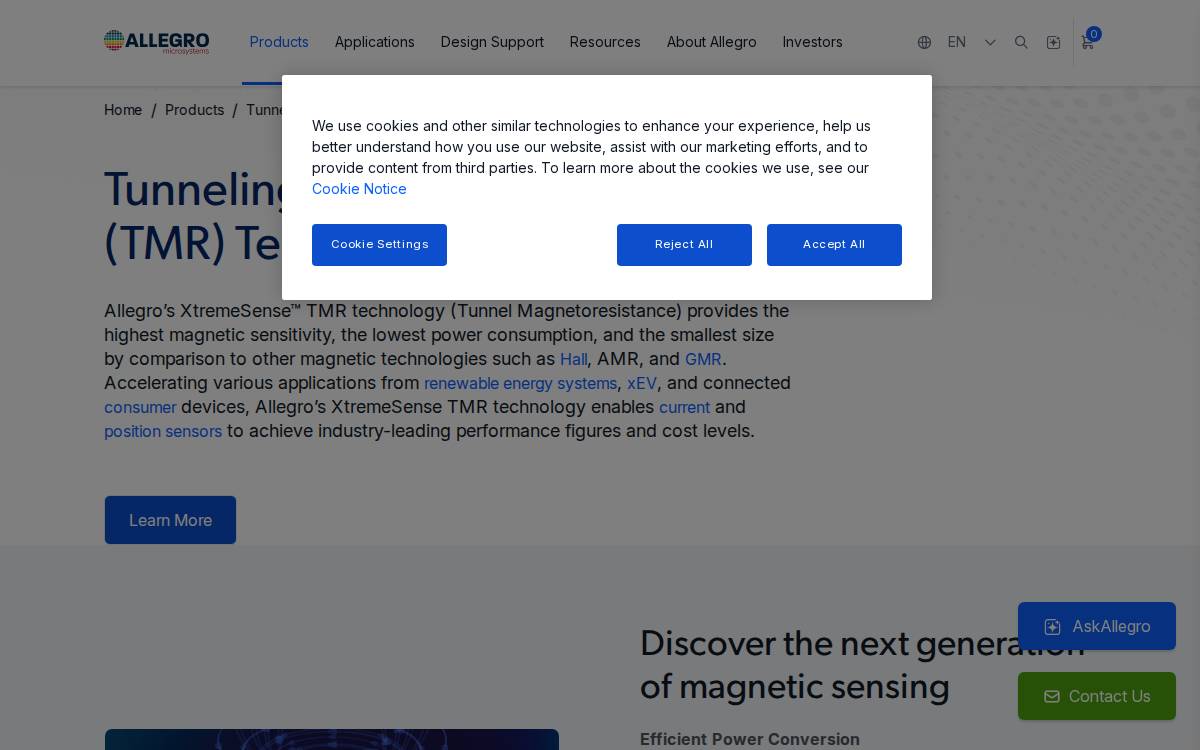Click the Allegro Microsystems logo

(157, 42)
